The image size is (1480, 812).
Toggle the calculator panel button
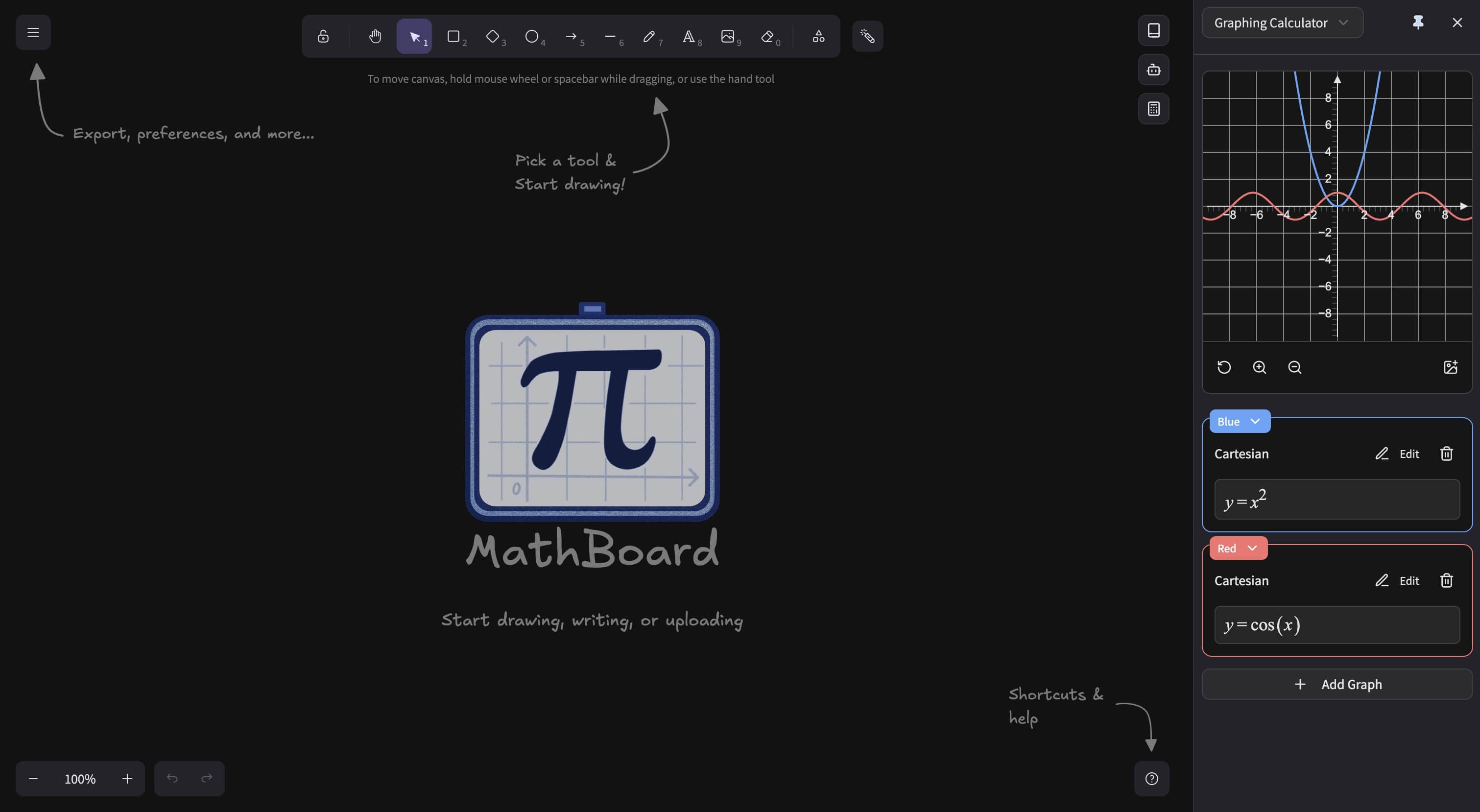click(1154, 109)
